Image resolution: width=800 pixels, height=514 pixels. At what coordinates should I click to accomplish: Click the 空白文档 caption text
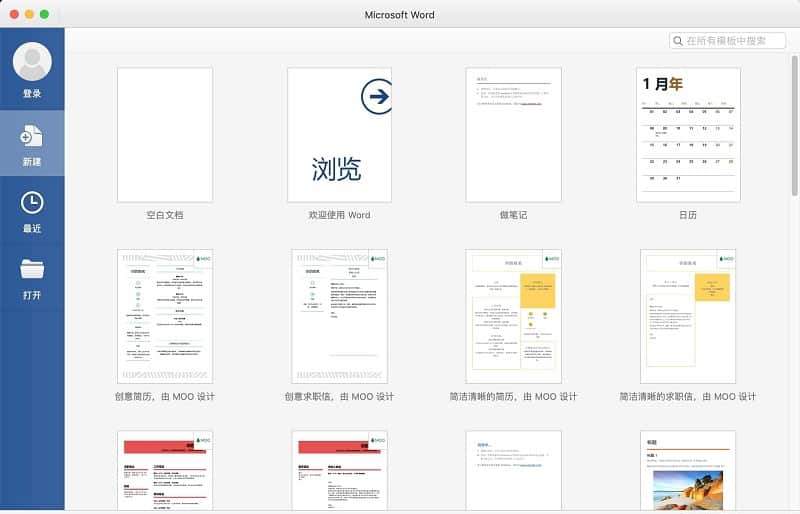click(x=165, y=215)
